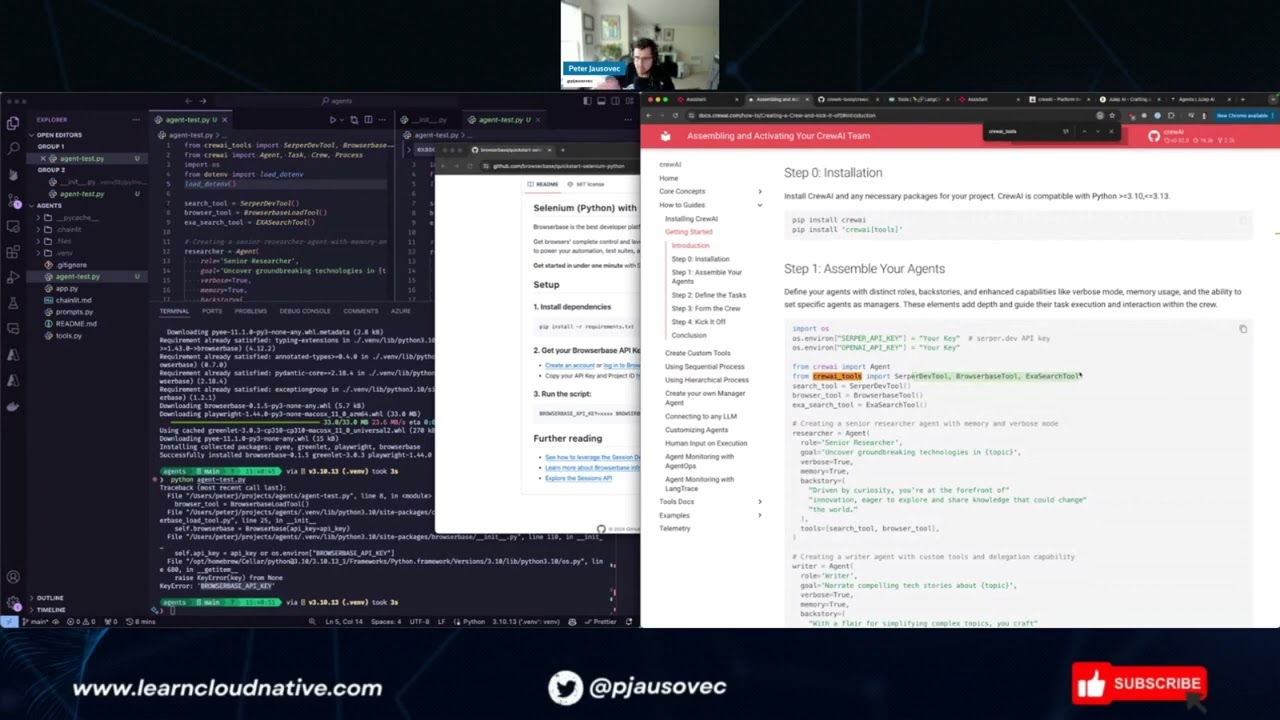The height and width of the screenshot is (720, 1280).
Task: Open Installing CrewAI docs link
Action: coord(691,219)
